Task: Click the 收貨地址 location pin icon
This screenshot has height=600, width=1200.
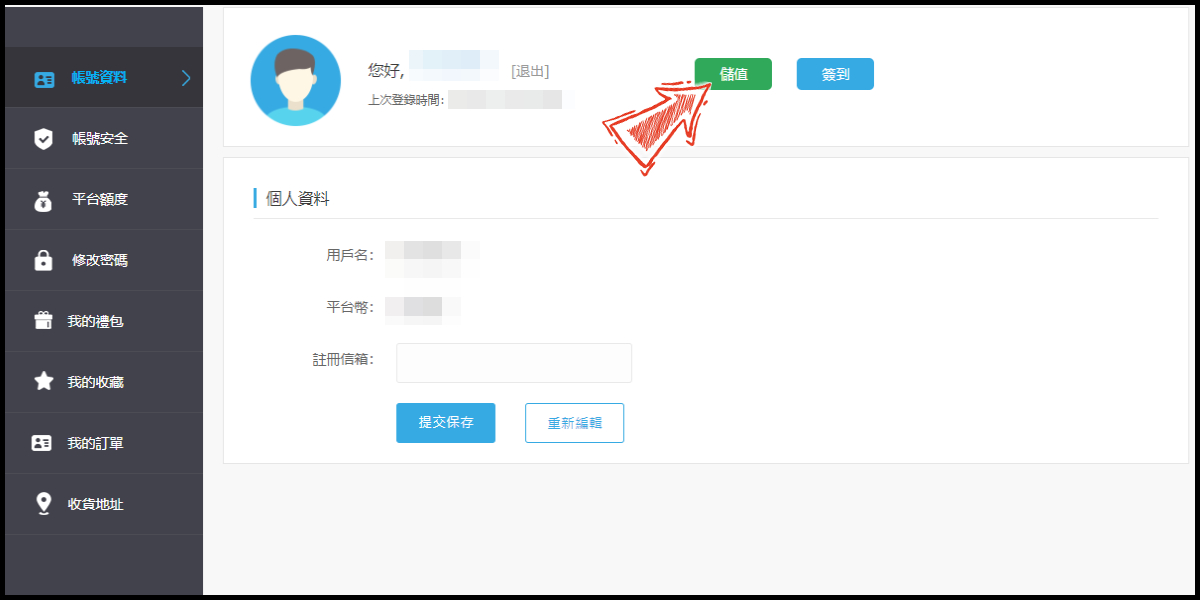Action: point(43,504)
